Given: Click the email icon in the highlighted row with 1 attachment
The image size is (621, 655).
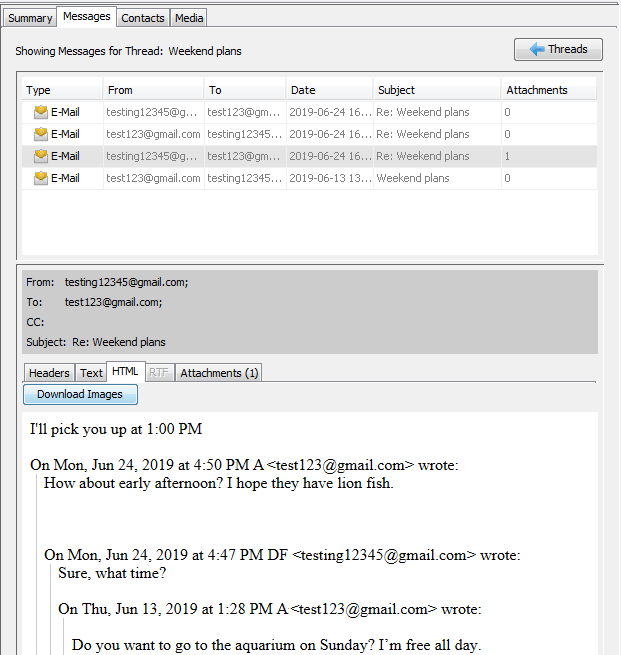Looking at the screenshot, I should click(x=41, y=156).
